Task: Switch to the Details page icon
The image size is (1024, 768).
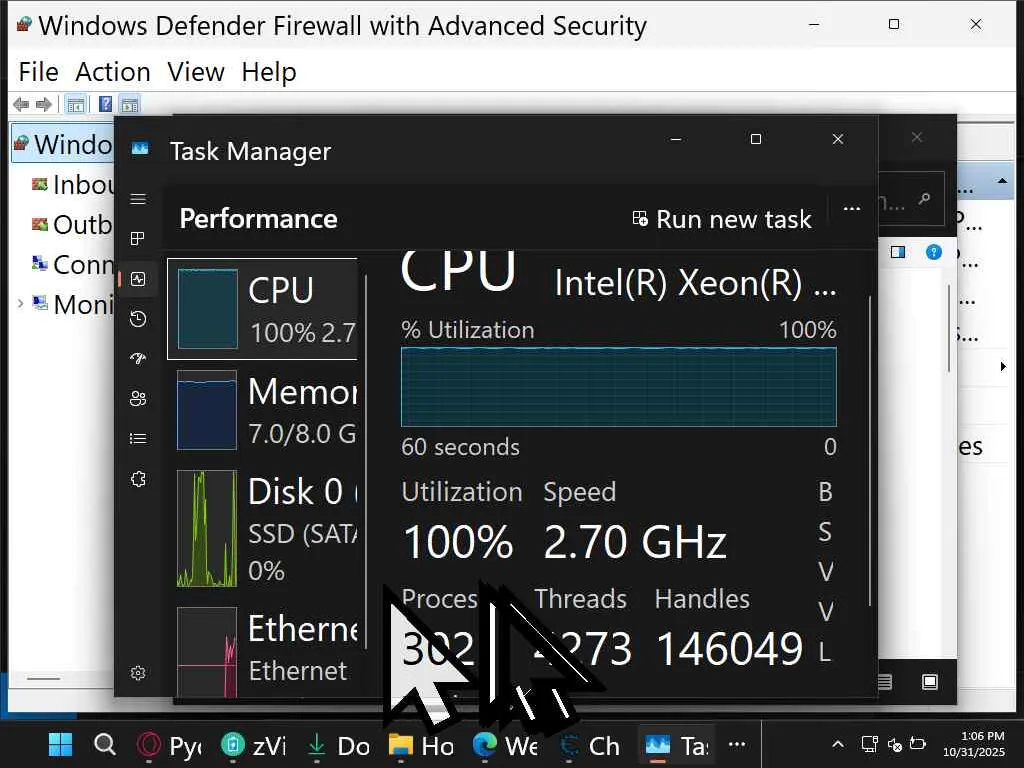Action: [138, 438]
